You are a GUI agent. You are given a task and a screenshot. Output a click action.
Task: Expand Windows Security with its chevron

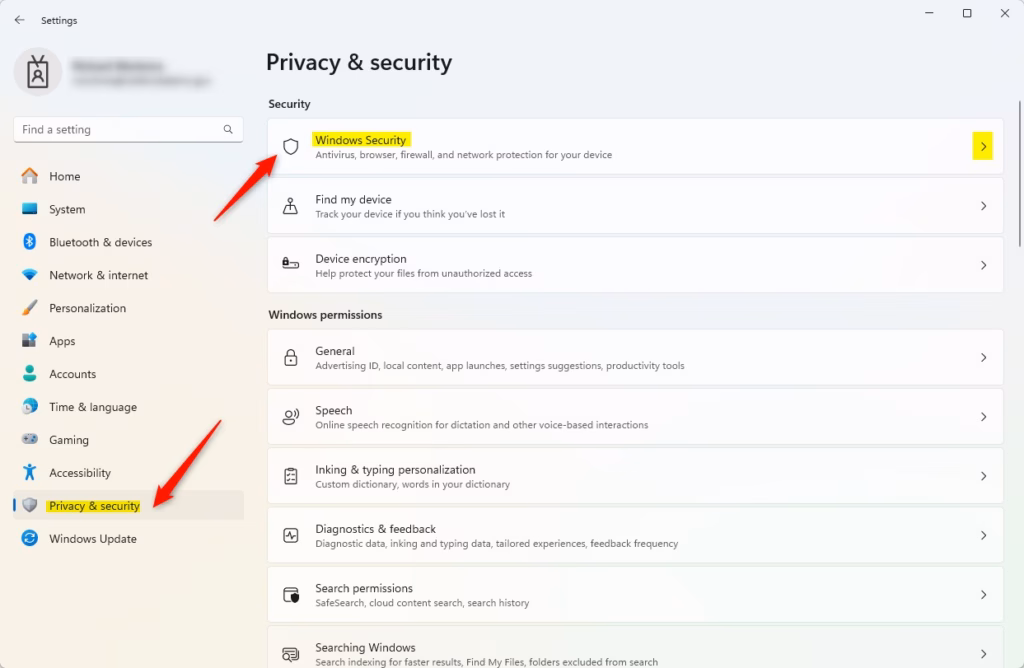pos(983,146)
